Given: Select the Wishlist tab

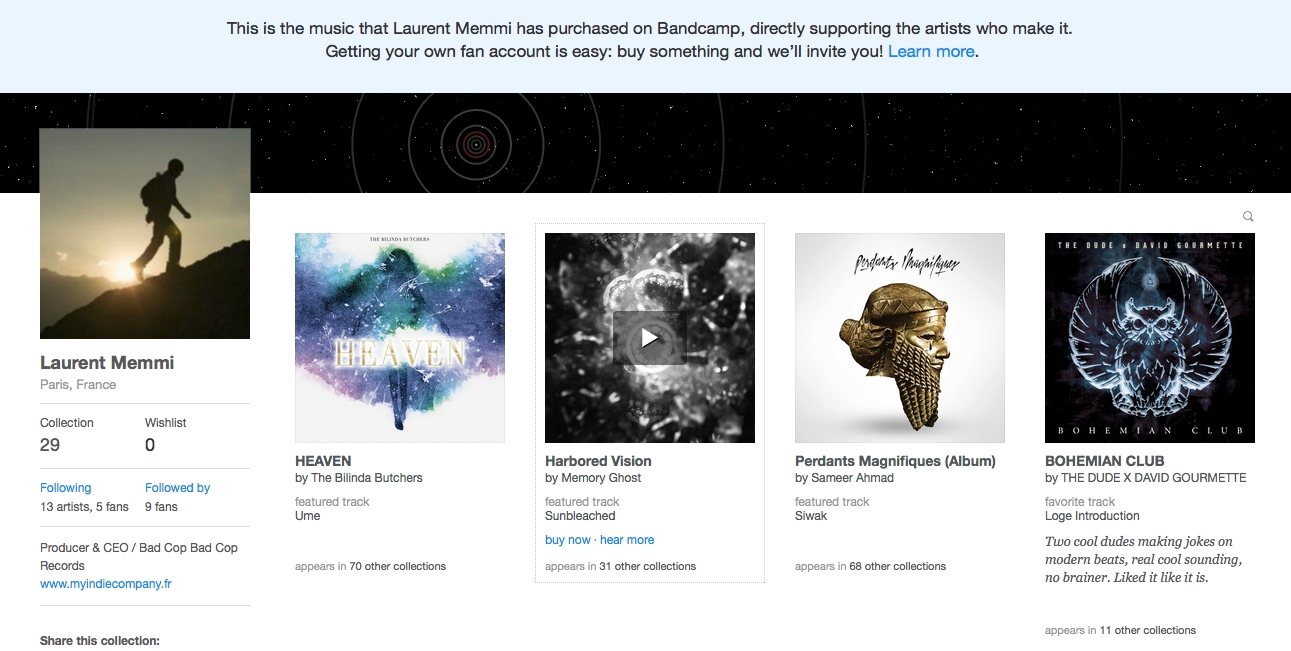Looking at the screenshot, I should pos(166,434).
